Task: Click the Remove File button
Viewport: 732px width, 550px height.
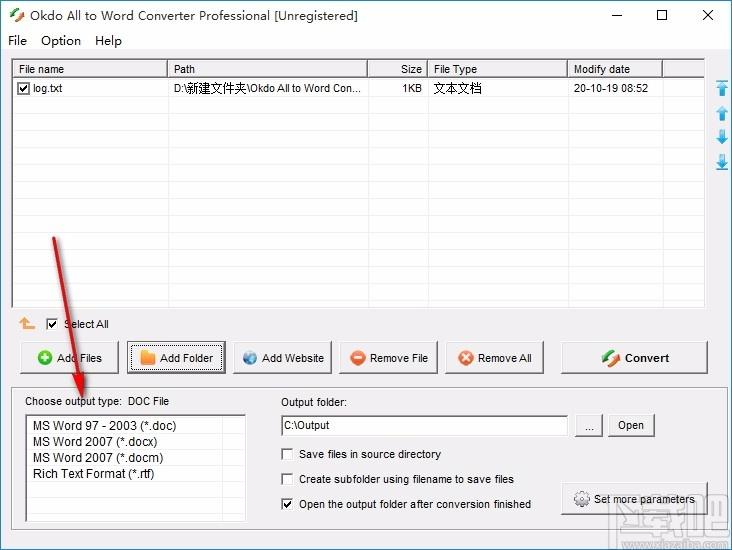Action: pos(388,358)
